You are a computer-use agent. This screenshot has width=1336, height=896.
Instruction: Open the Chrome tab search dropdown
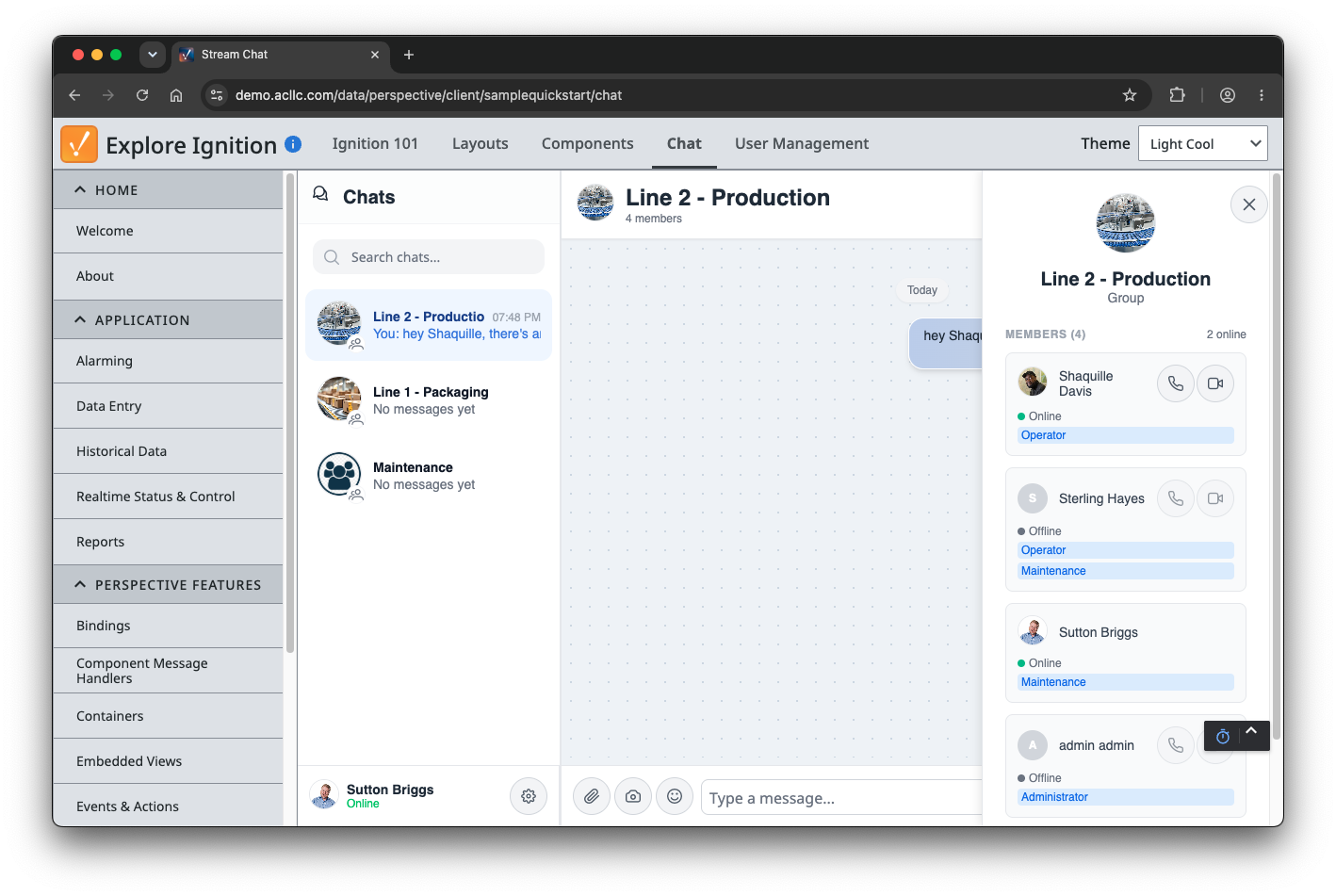tap(153, 55)
